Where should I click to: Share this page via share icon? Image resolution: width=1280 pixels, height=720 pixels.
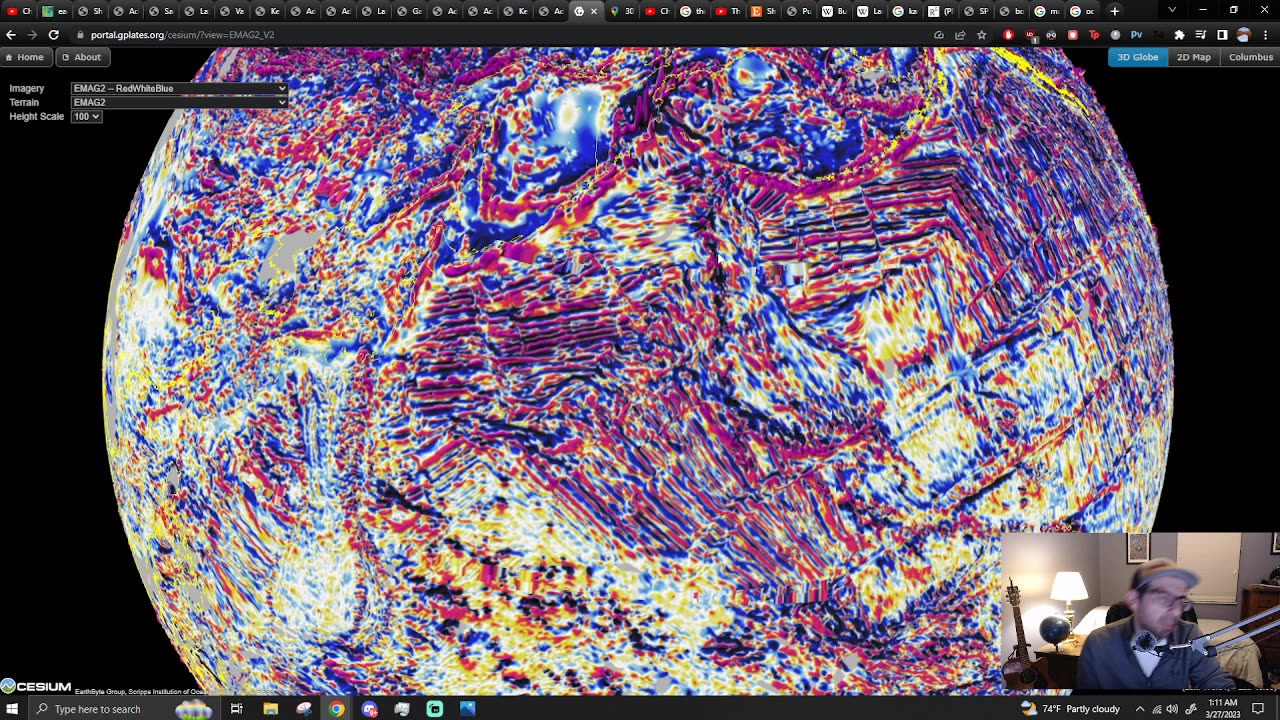(960, 35)
